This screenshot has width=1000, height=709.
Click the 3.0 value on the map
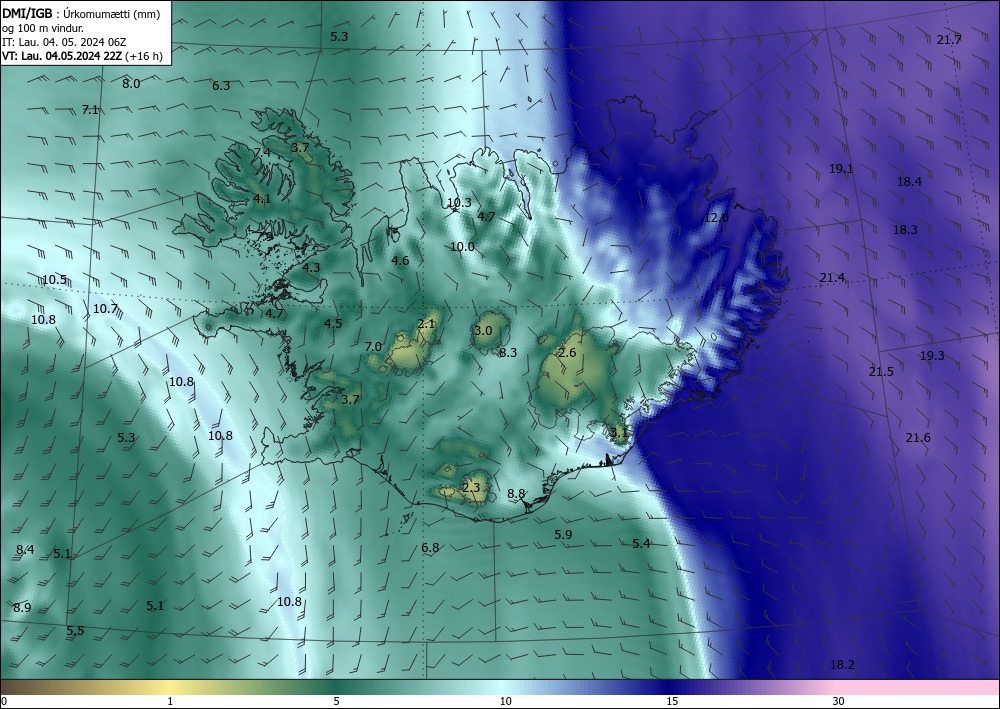pos(483,330)
